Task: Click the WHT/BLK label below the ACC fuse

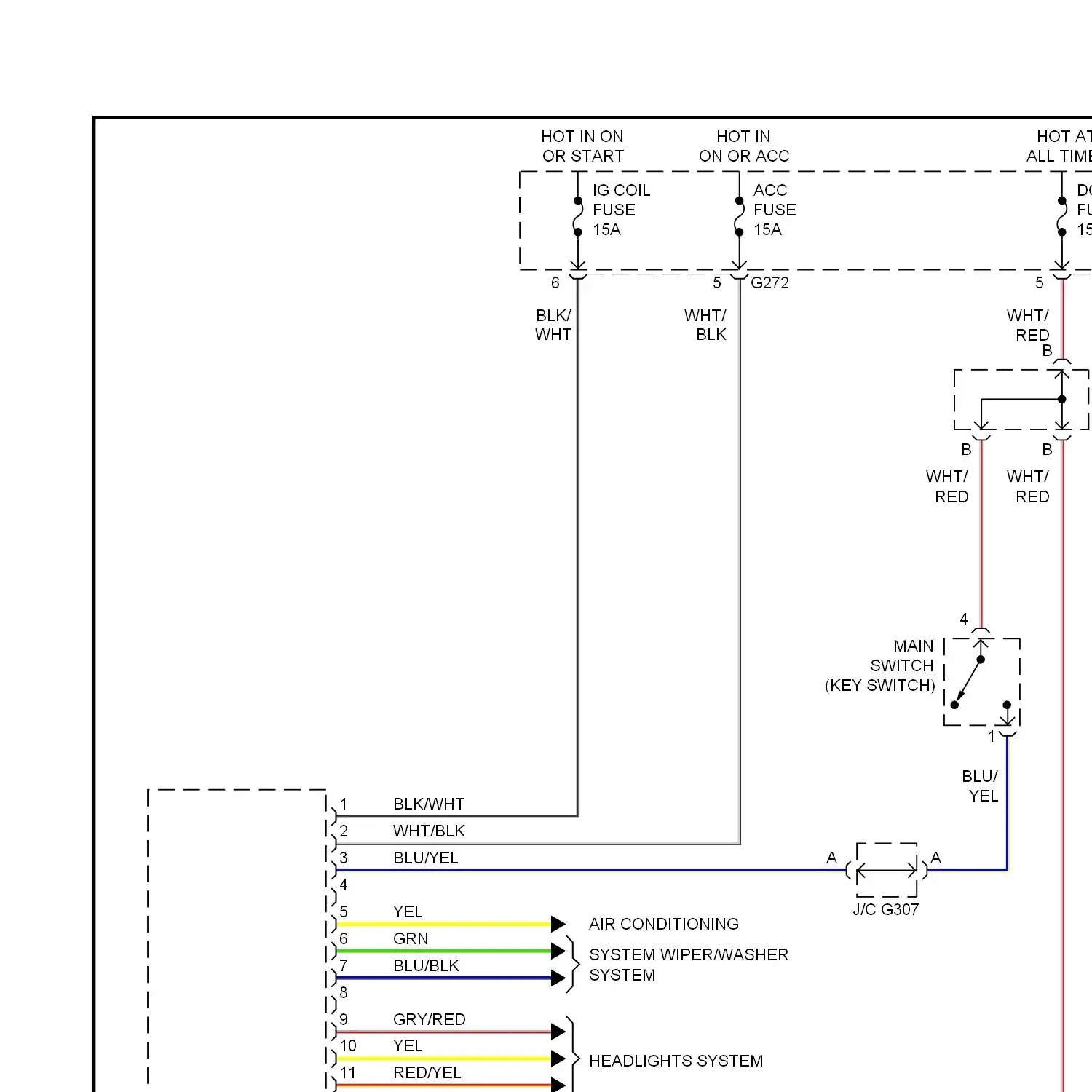Action: coord(705,325)
